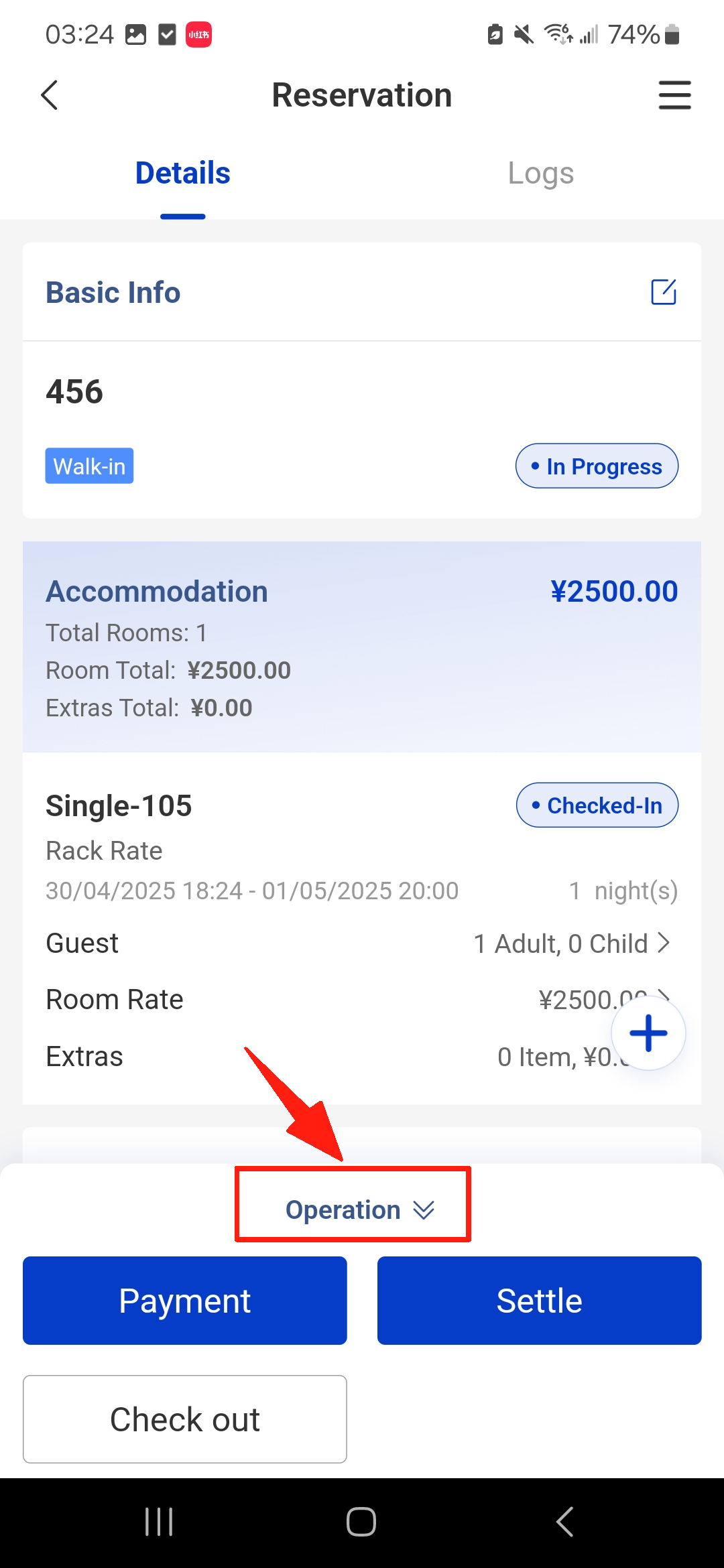Image resolution: width=724 pixels, height=1568 pixels.
Task: Tap the Walk-in source tag
Action: 89,466
